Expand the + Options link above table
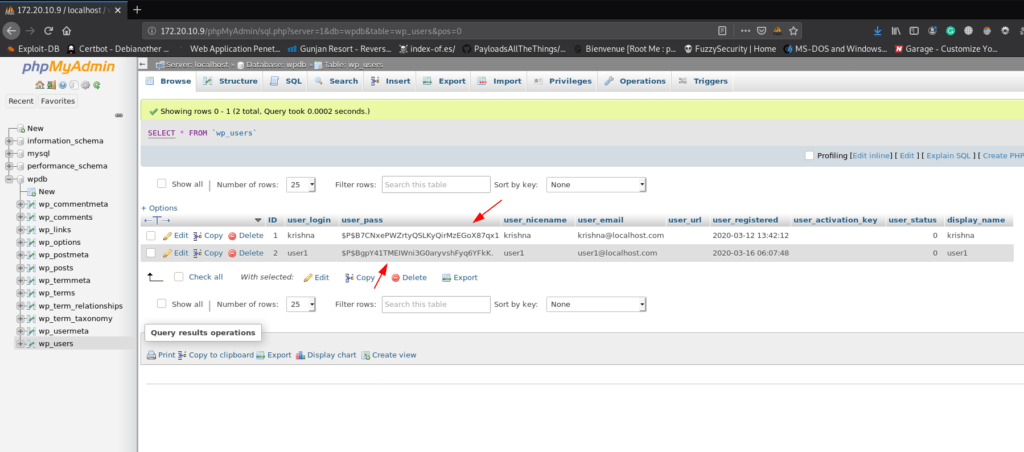Viewport: 1024px width, 452px height. pyautogui.click(x=159, y=208)
